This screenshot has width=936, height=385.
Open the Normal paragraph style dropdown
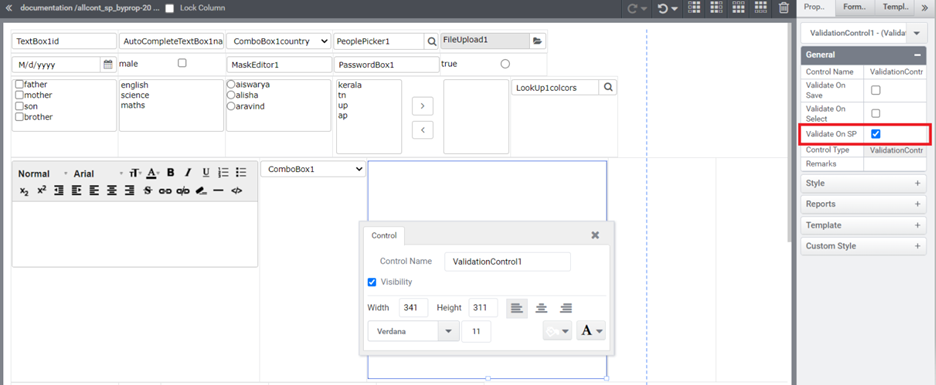click(42, 173)
